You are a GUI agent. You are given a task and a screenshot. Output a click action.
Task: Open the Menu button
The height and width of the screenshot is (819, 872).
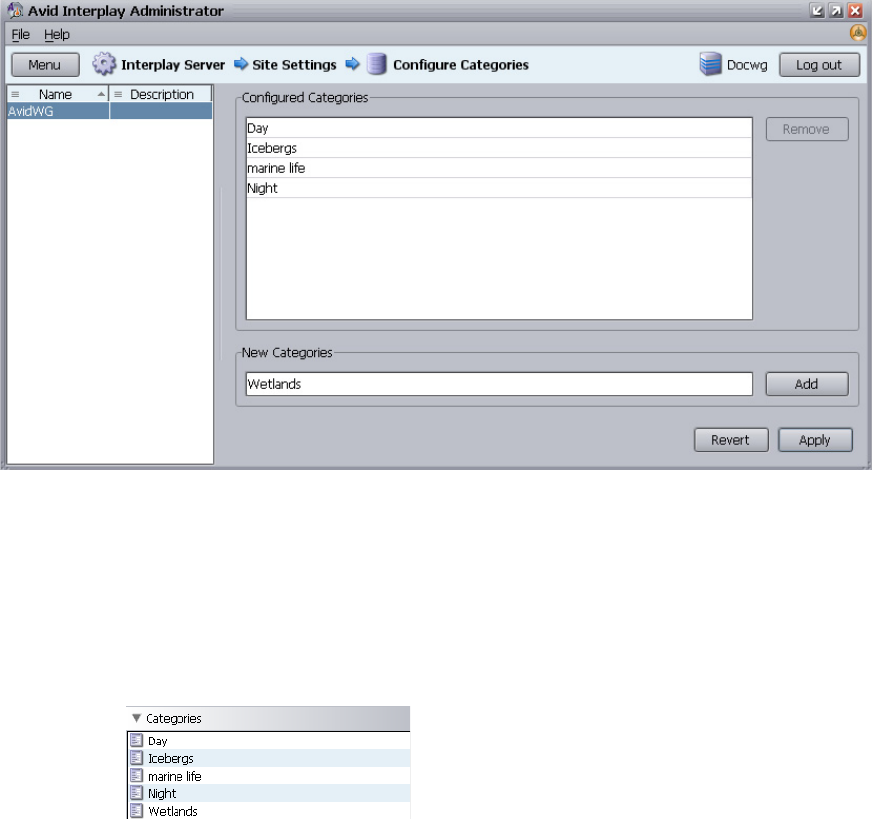[45, 65]
